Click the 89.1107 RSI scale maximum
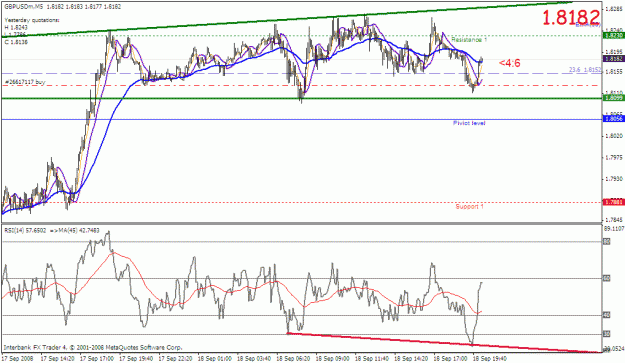 (x=614, y=229)
